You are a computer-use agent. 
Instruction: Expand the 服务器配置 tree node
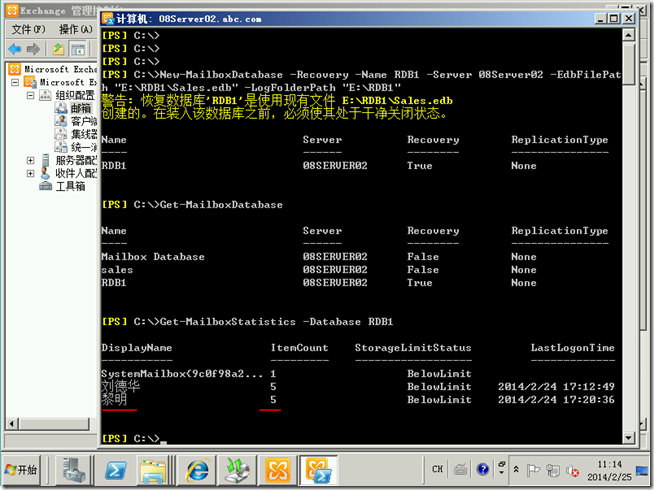pos(30,160)
